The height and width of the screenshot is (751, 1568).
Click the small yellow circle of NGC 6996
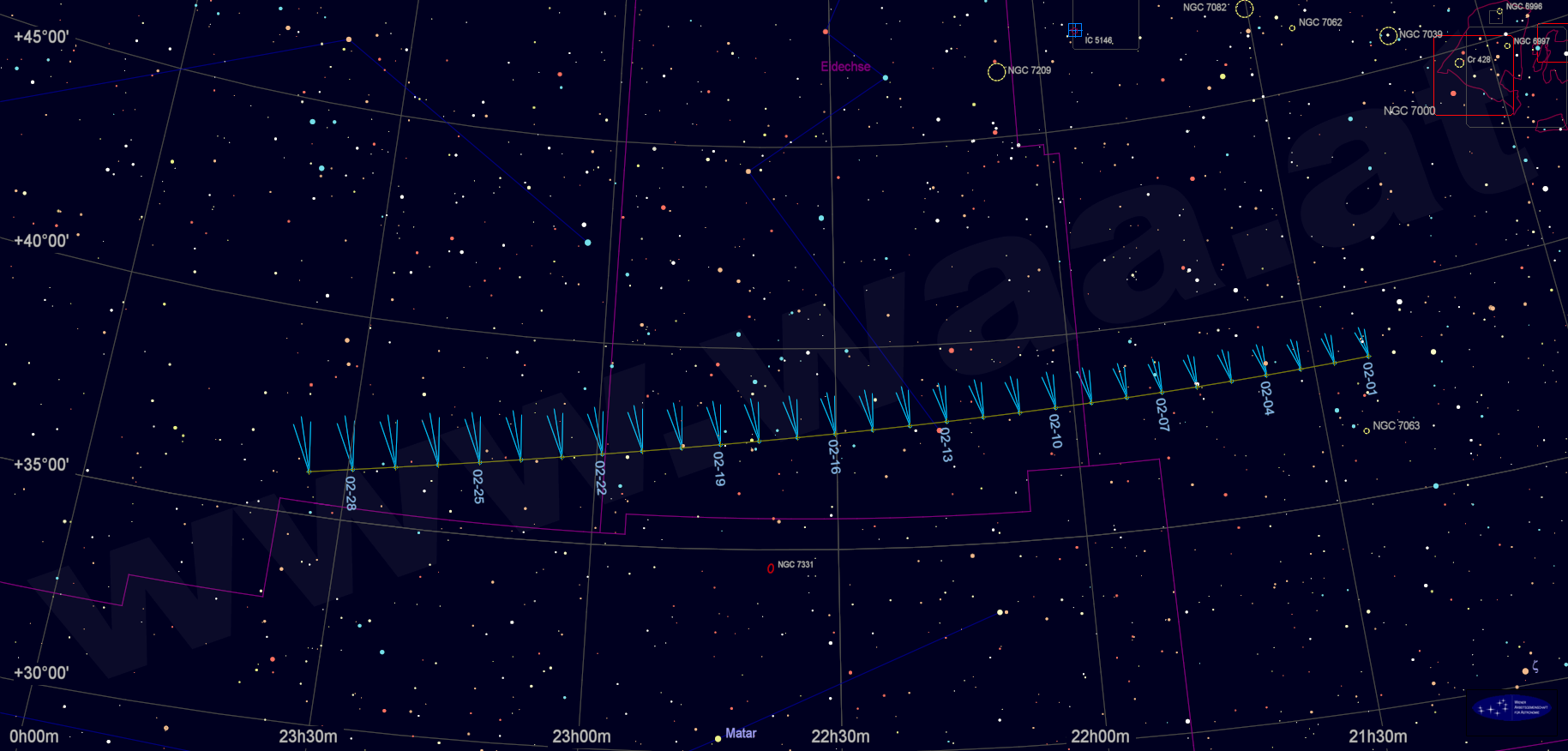(x=1499, y=11)
